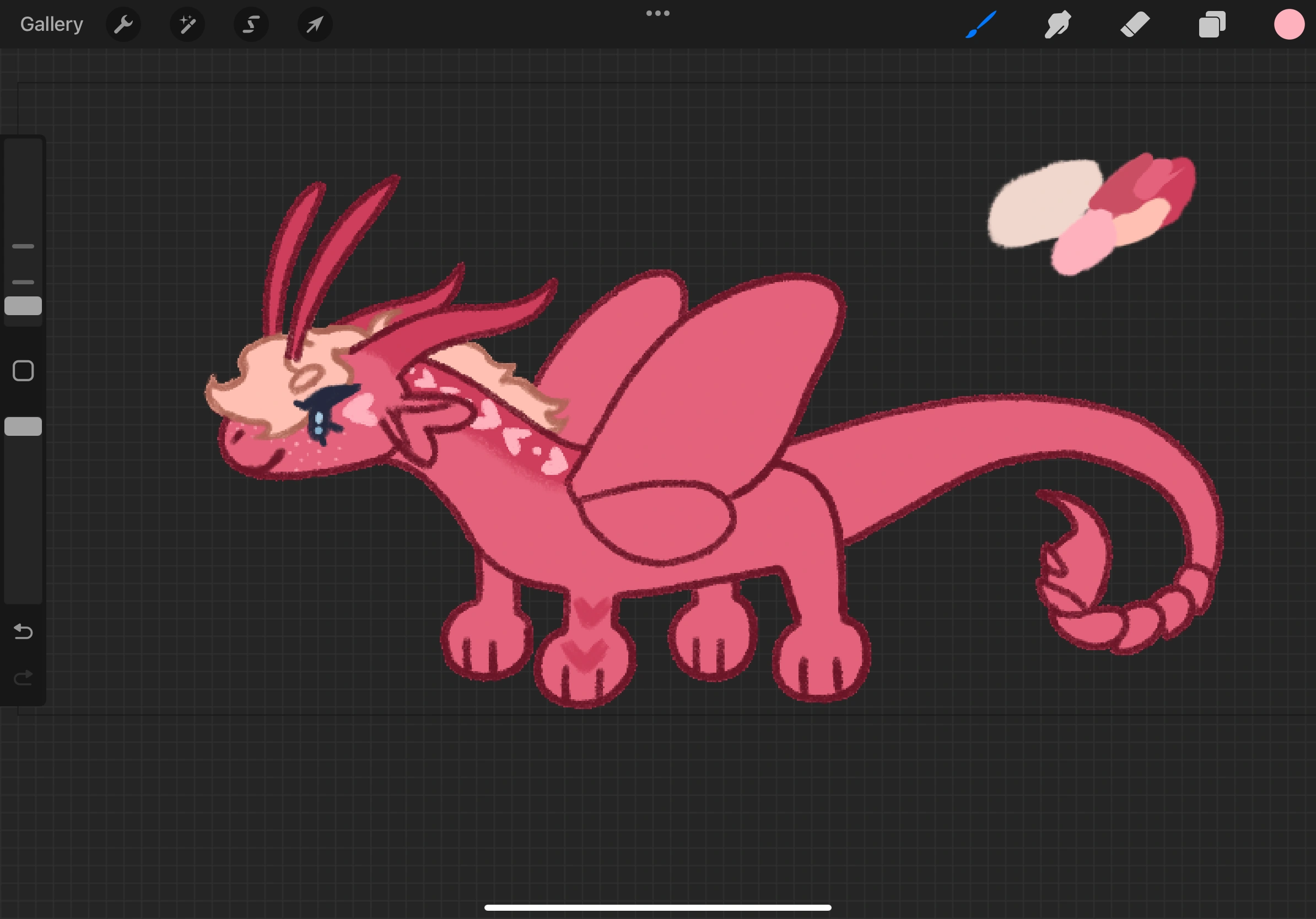Select the Paint brush tool
The width and height of the screenshot is (1316, 919).
[981, 24]
